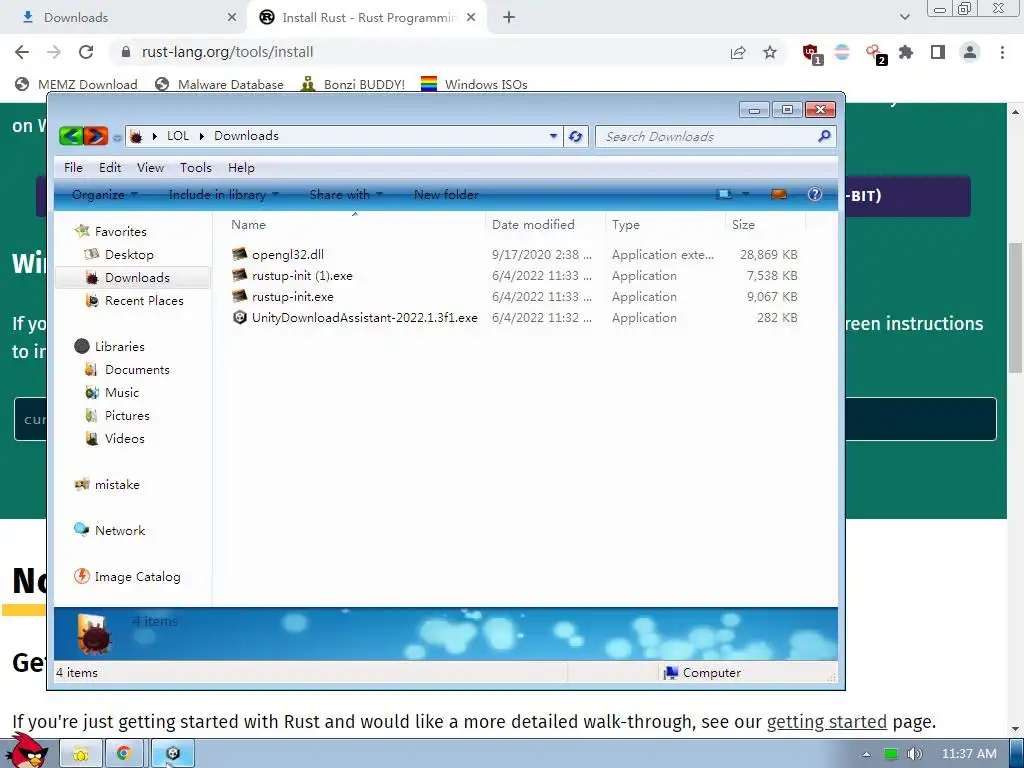Bookmark this page with the star icon
Screen dimensions: 1024x768
coord(770,52)
